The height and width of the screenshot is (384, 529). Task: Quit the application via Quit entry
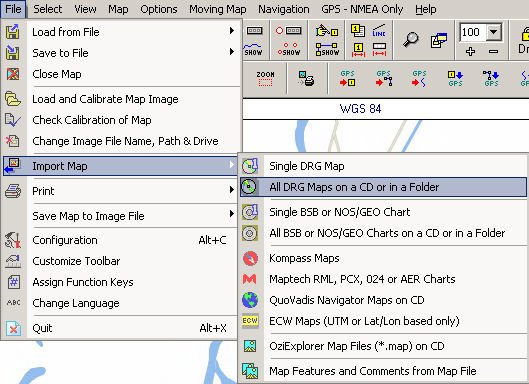pos(121,328)
